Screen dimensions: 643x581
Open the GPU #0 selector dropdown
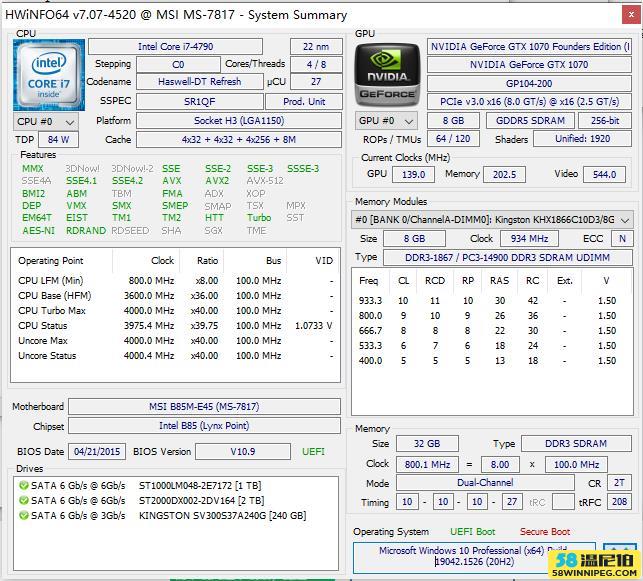click(x=386, y=121)
